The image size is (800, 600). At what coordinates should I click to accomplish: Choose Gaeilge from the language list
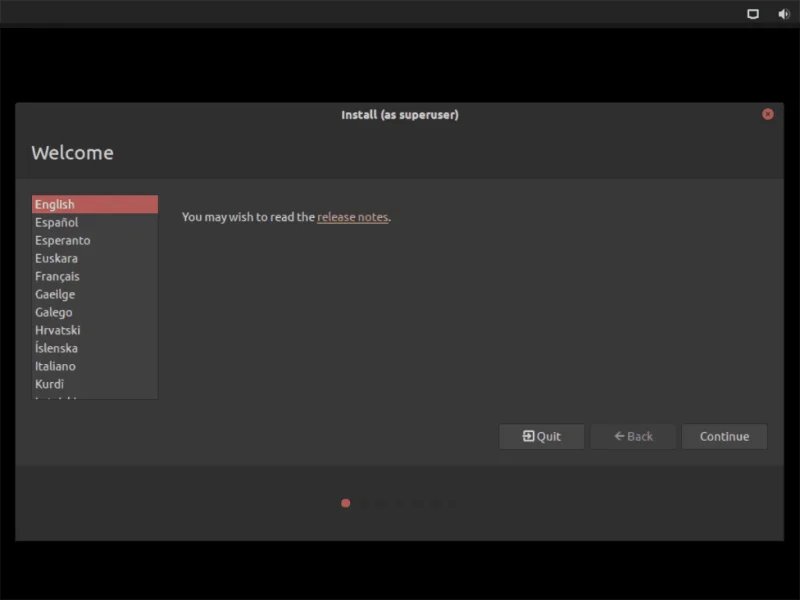pyautogui.click(x=95, y=294)
